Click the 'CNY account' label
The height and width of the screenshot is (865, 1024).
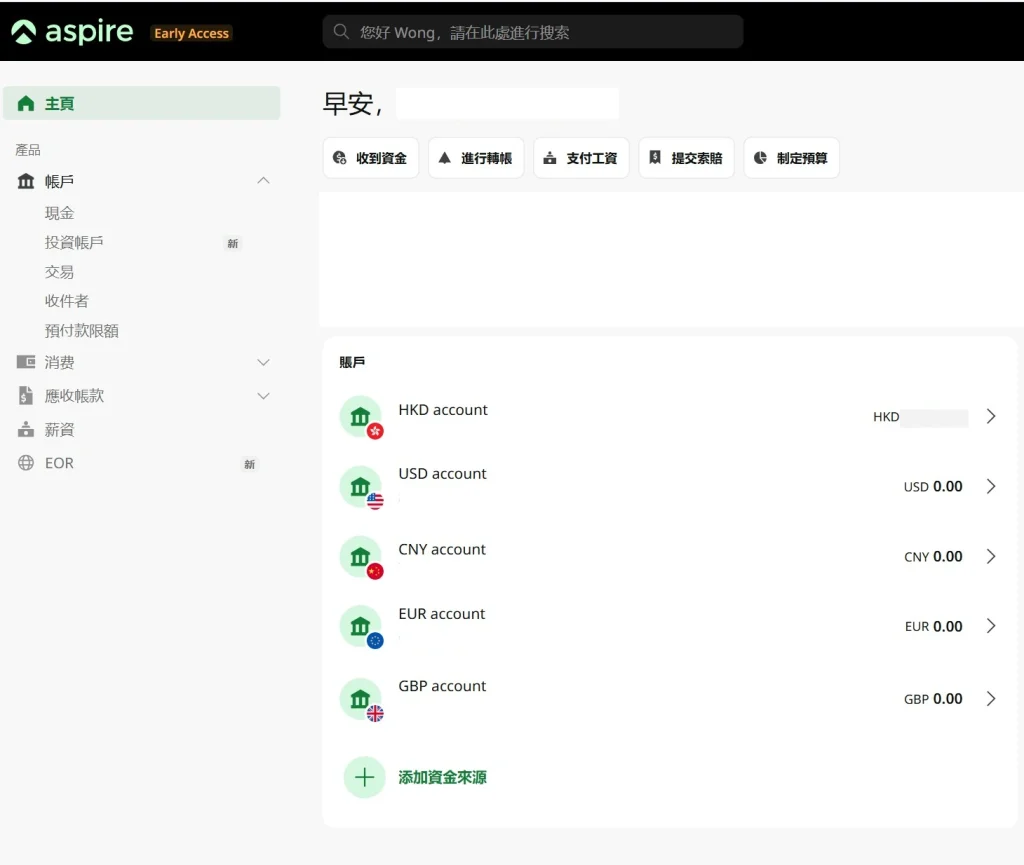(x=442, y=549)
